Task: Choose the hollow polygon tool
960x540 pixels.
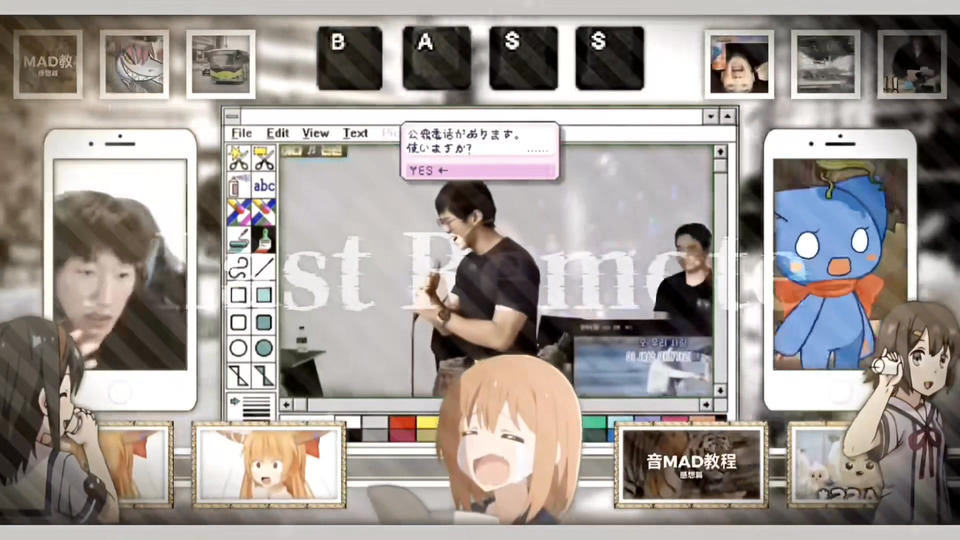Action: pos(239,375)
